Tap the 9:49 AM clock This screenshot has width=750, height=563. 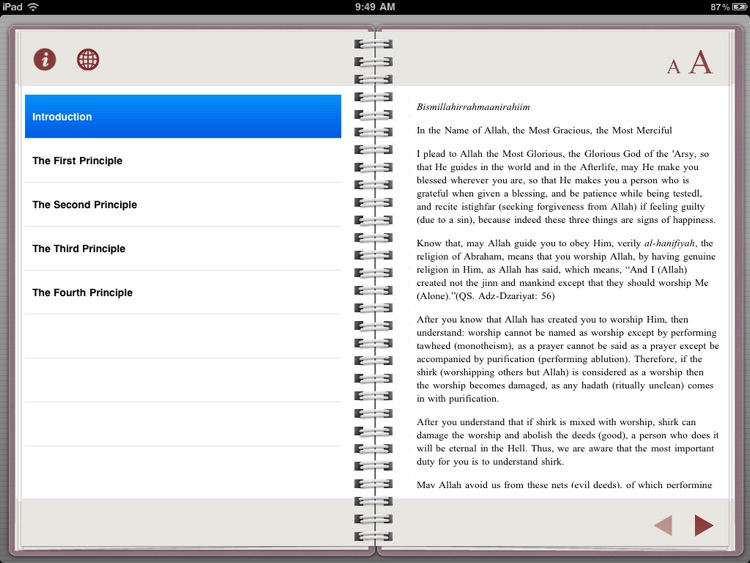(375, 7)
